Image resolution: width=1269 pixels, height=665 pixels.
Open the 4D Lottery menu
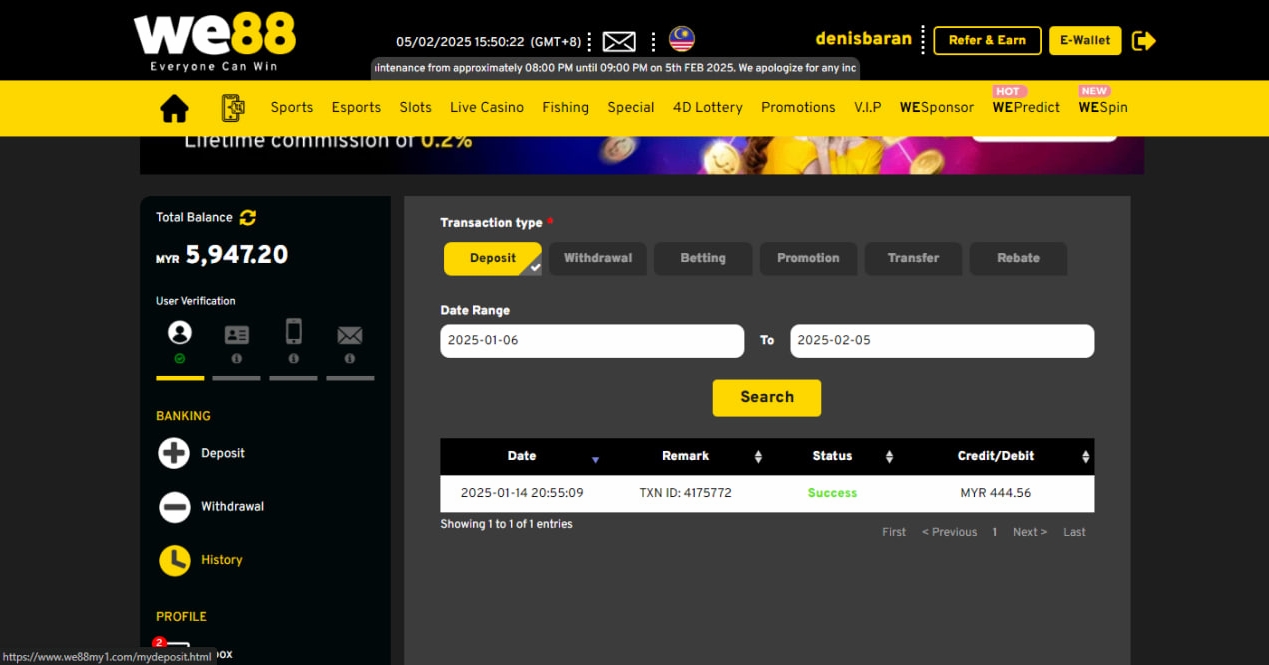coord(708,108)
